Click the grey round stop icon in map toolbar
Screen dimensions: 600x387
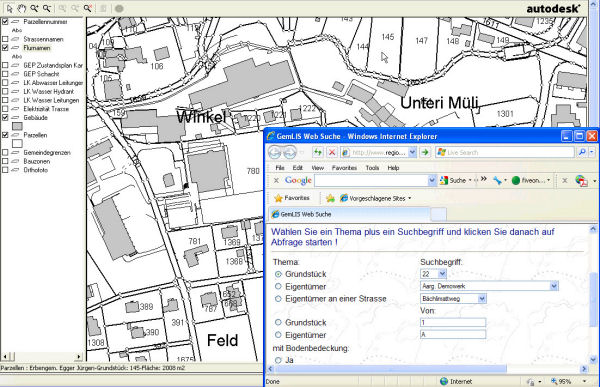(119, 8)
